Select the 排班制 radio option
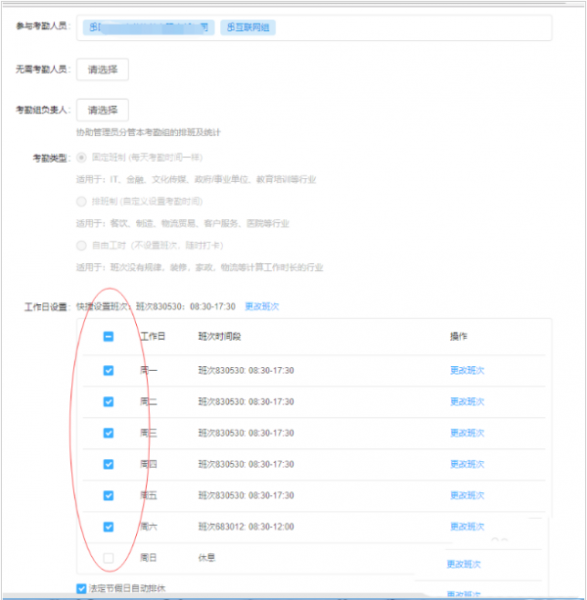The height and width of the screenshot is (600, 587). click(81, 201)
